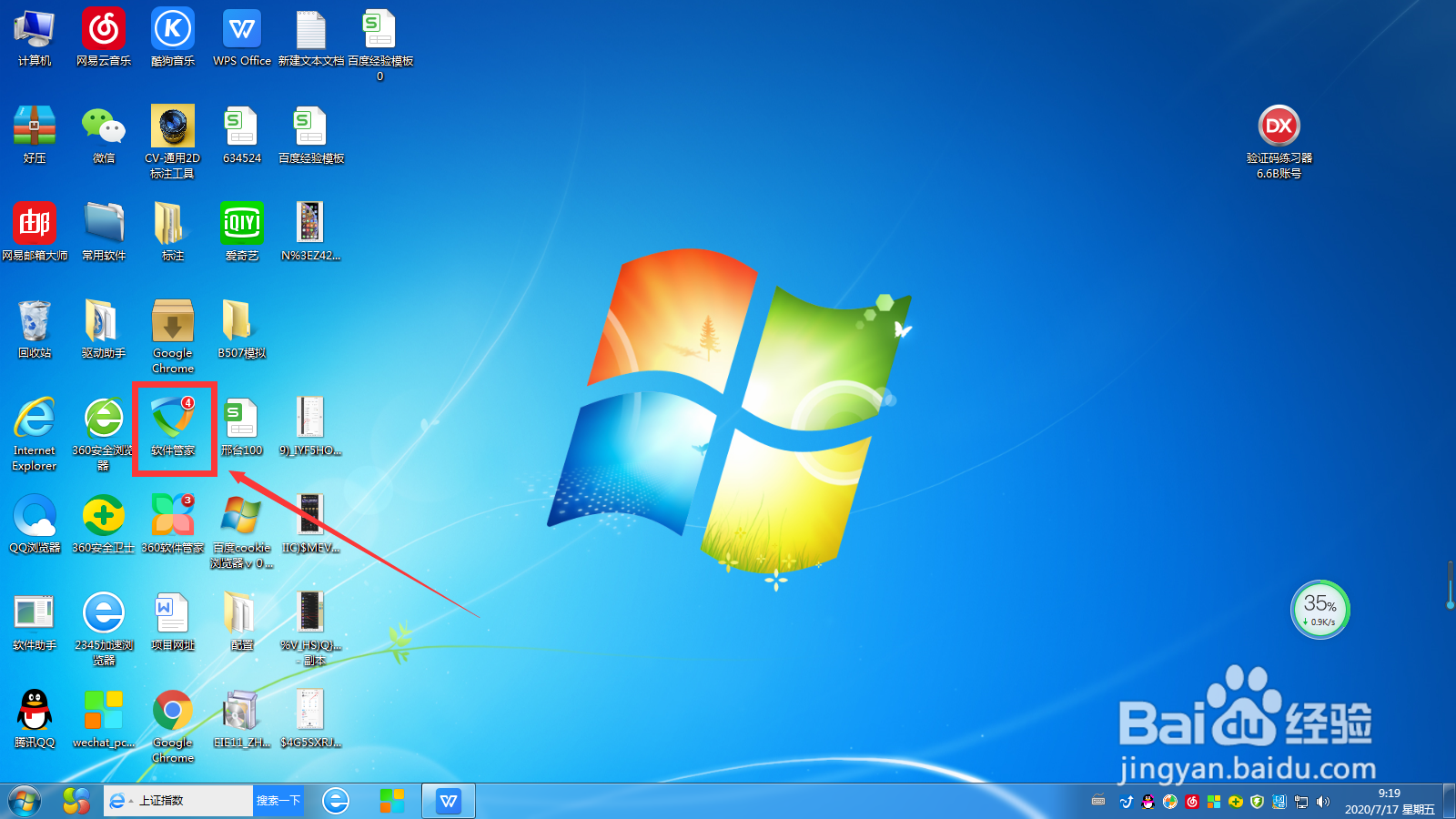The image size is (1456, 819).
Task: Open the CV-通用2D标注工具 icon
Action: point(173,142)
